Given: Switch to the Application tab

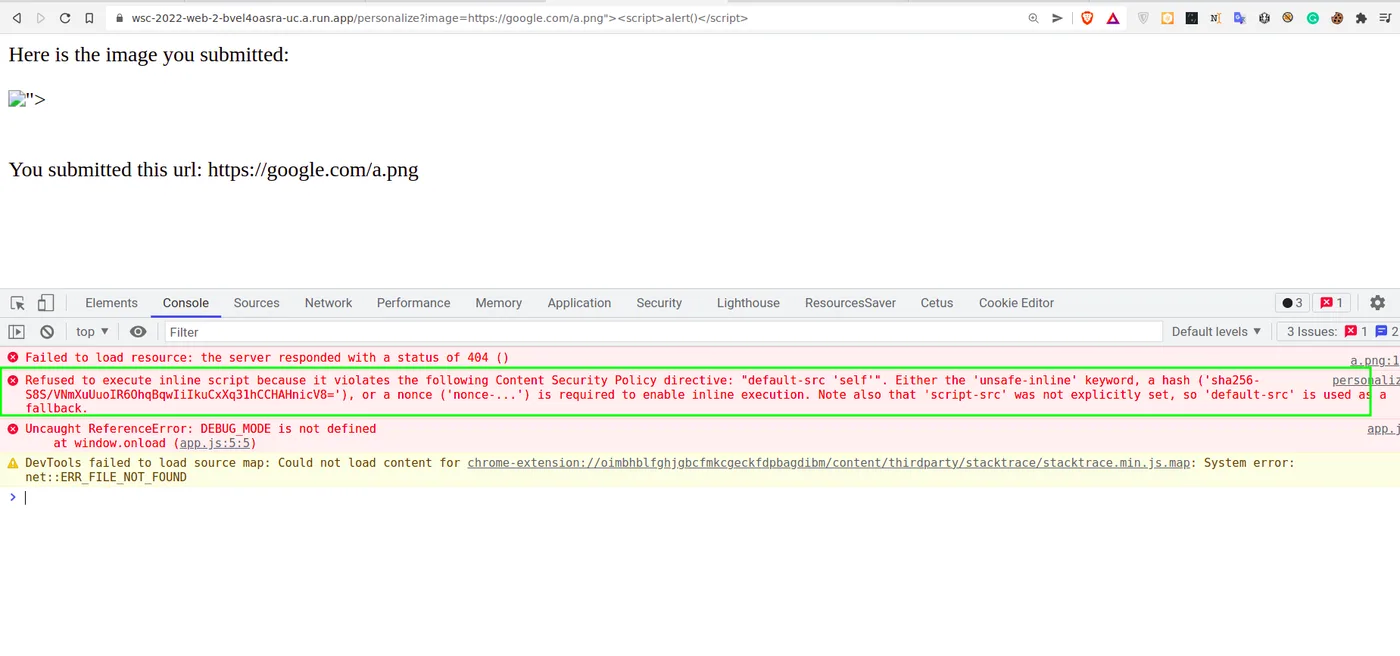Looking at the screenshot, I should coord(579,303).
